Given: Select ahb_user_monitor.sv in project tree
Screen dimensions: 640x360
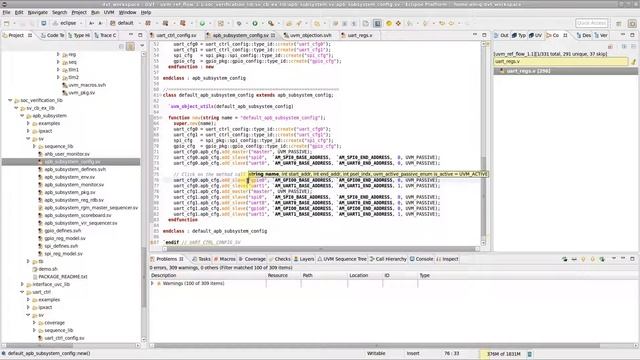Looking at the screenshot, I should (67, 154).
